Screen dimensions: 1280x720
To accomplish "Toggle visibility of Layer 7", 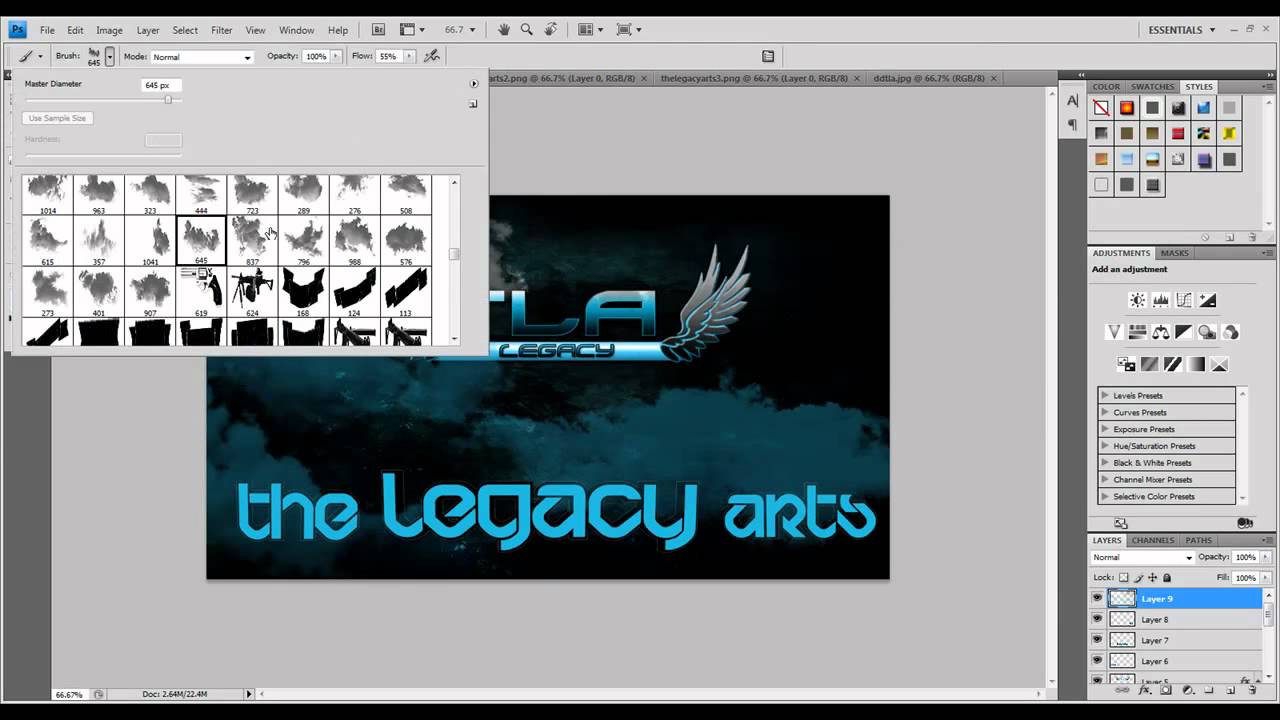I will click(1097, 640).
